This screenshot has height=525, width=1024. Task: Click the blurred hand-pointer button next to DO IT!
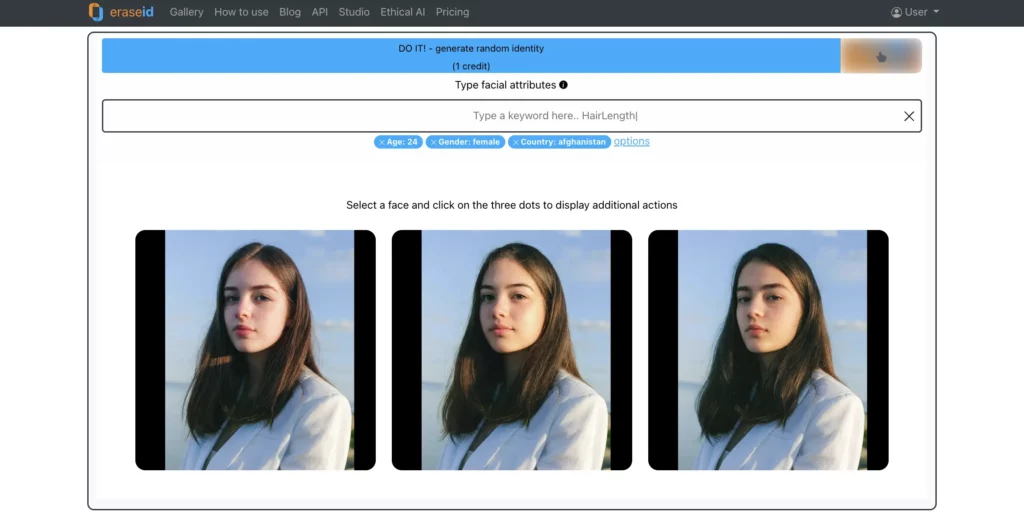point(881,56)
